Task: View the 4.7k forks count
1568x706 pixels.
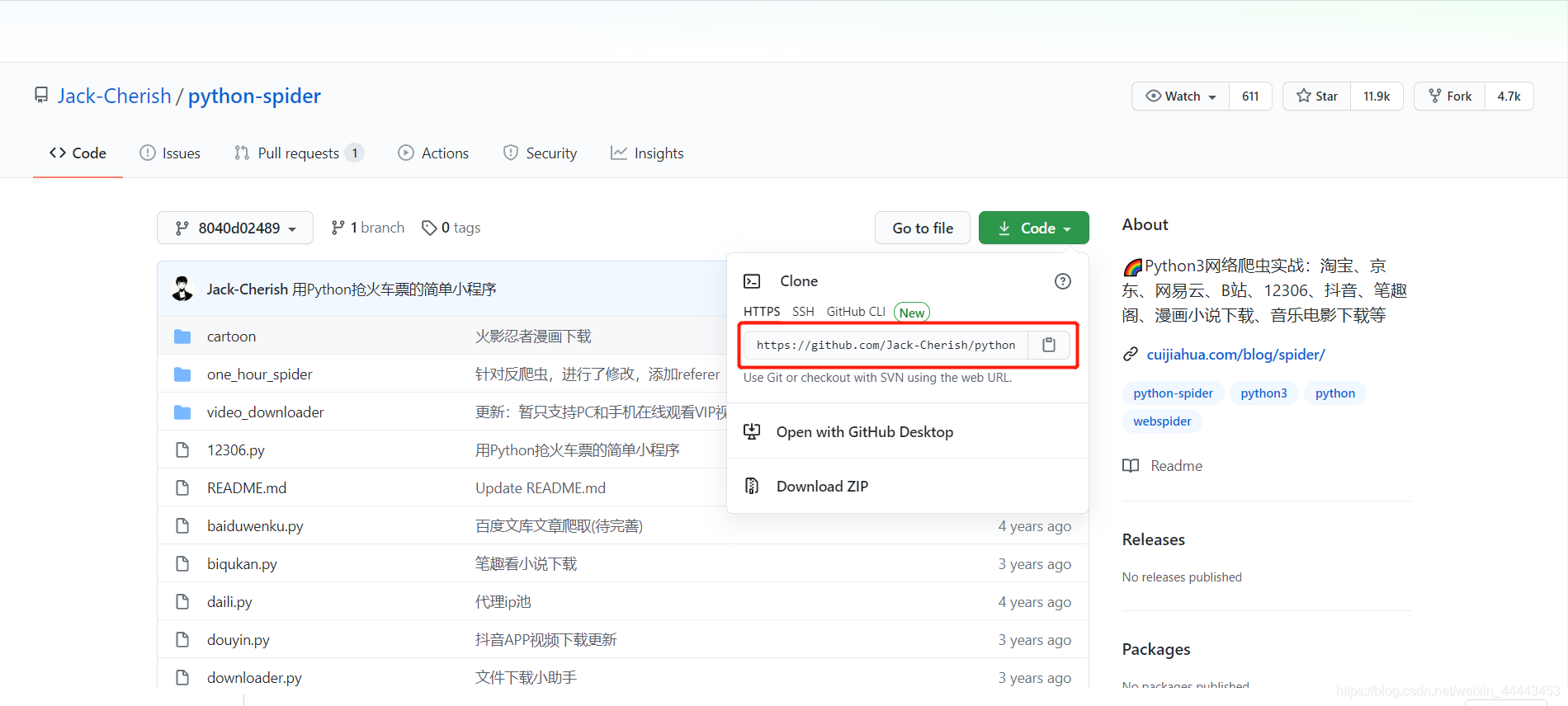Action: click(1509, 96)
